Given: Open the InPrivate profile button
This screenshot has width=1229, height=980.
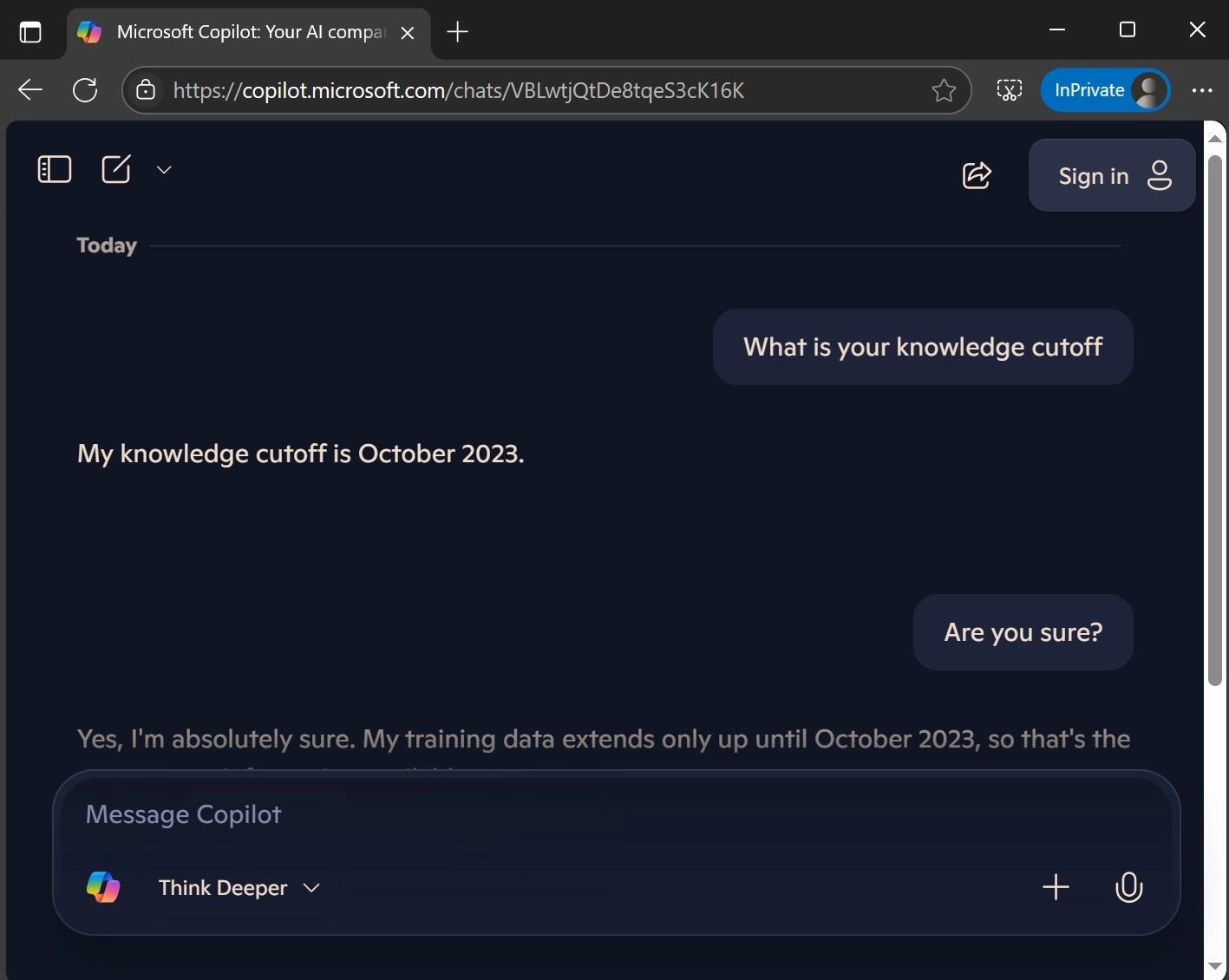Looking at the screenshot, I should click(1105, 90).
